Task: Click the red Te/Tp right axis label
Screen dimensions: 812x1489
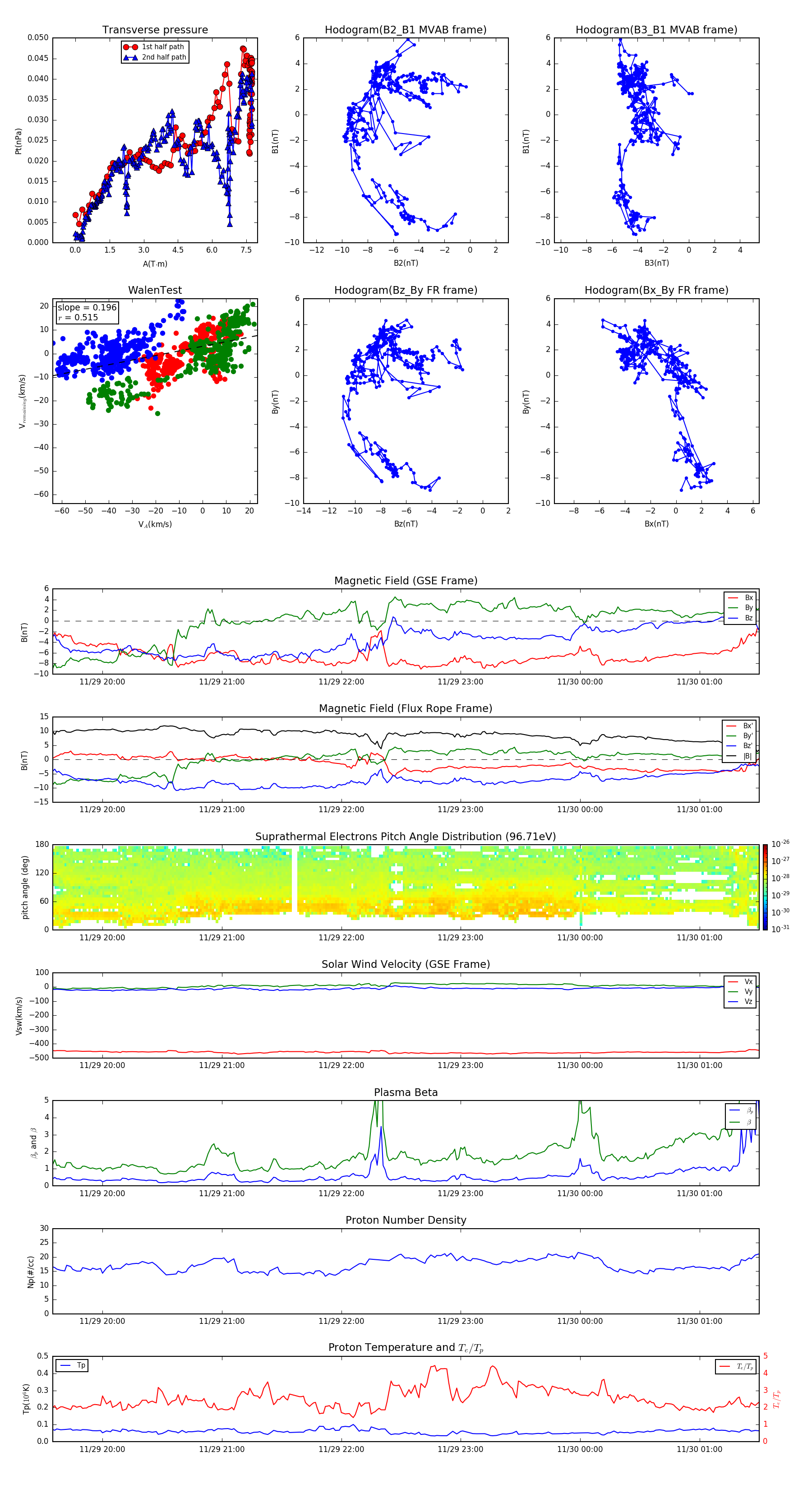Action: pyautogui.click(x=777, y=1399)
